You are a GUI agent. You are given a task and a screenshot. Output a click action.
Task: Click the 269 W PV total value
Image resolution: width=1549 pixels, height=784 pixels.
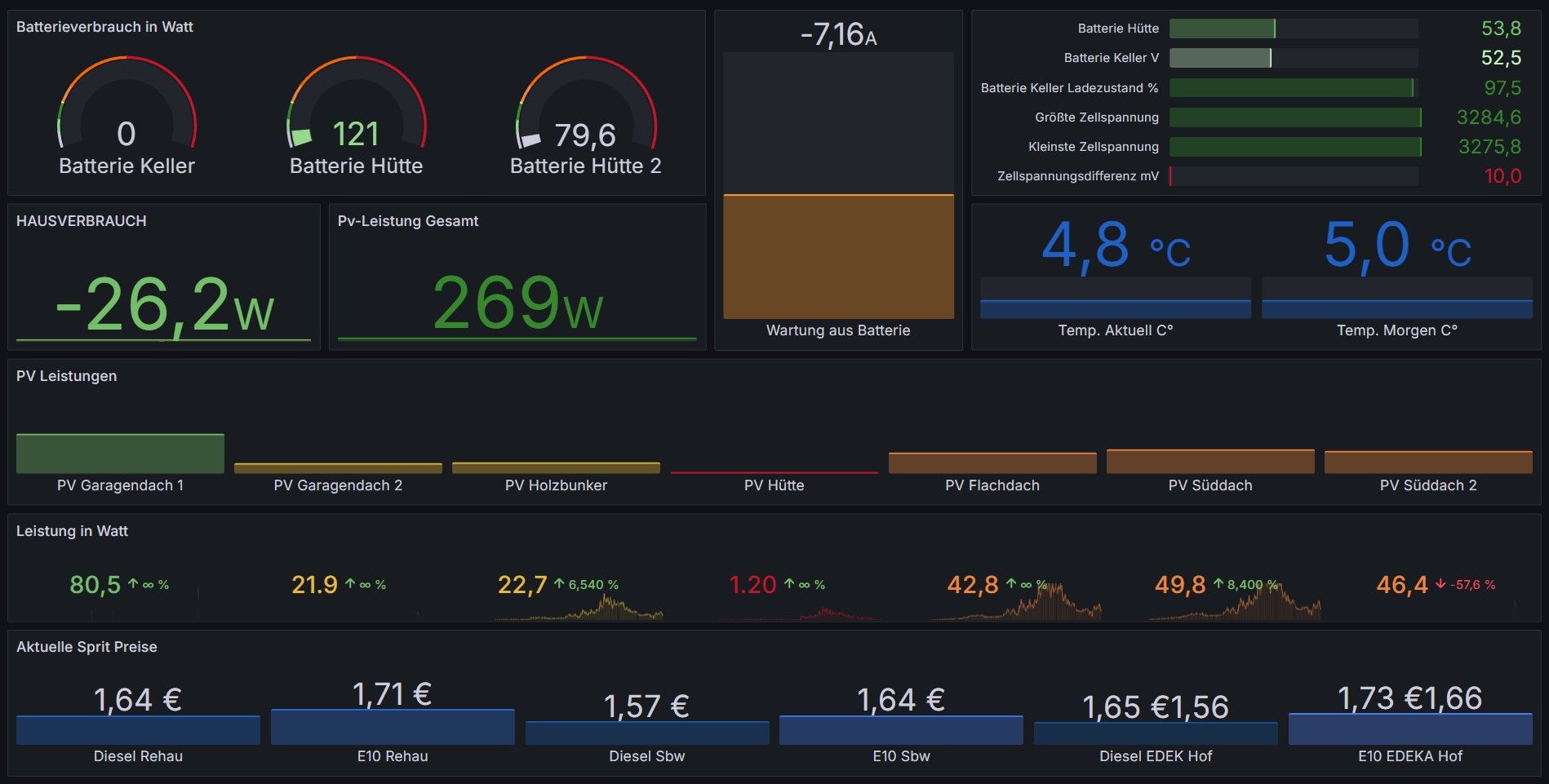point(517,303)
